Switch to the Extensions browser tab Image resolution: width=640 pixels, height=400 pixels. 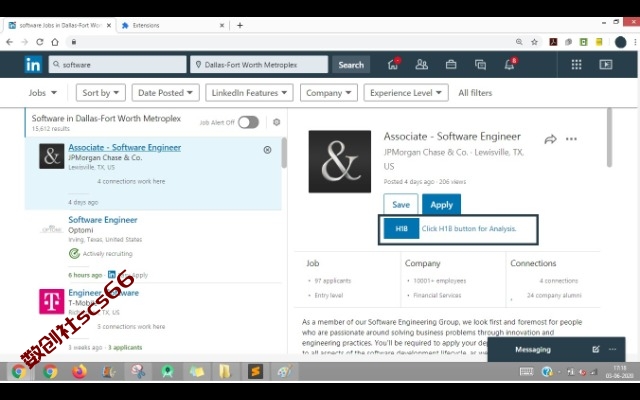tap(171, 25)
